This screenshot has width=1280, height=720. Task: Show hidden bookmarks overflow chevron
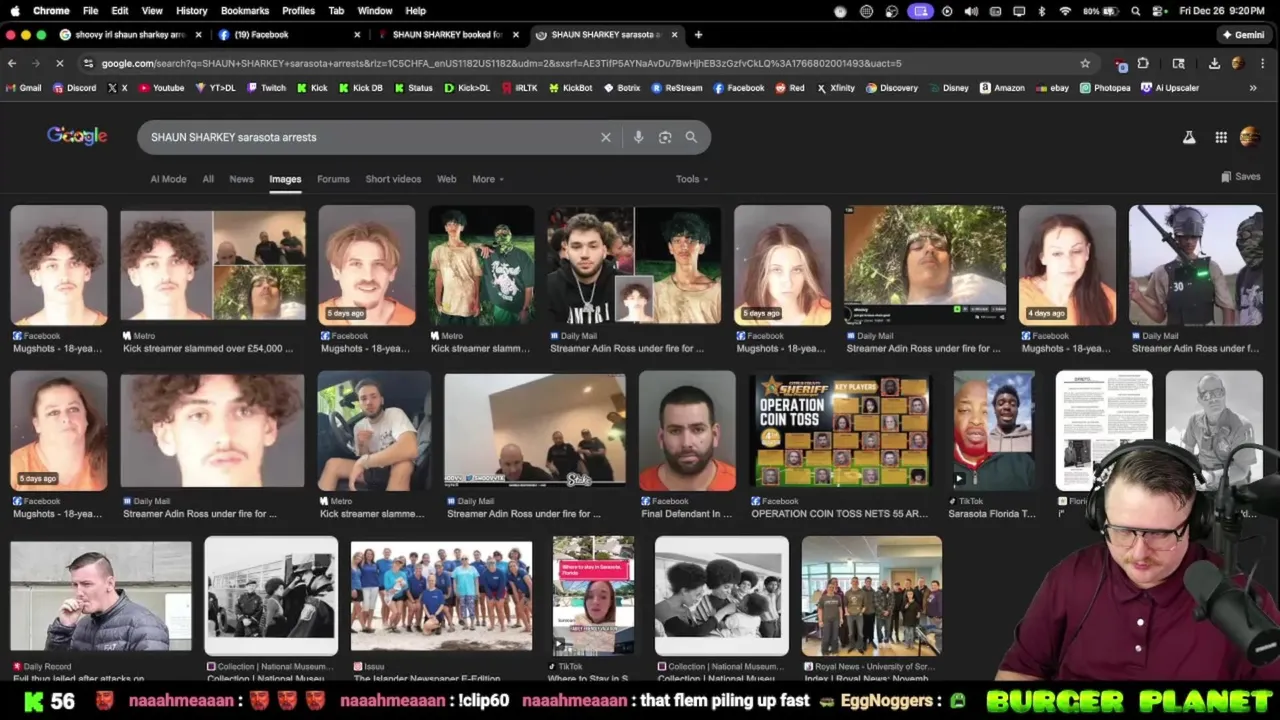pyautogui.click(x=1253, y=88)
